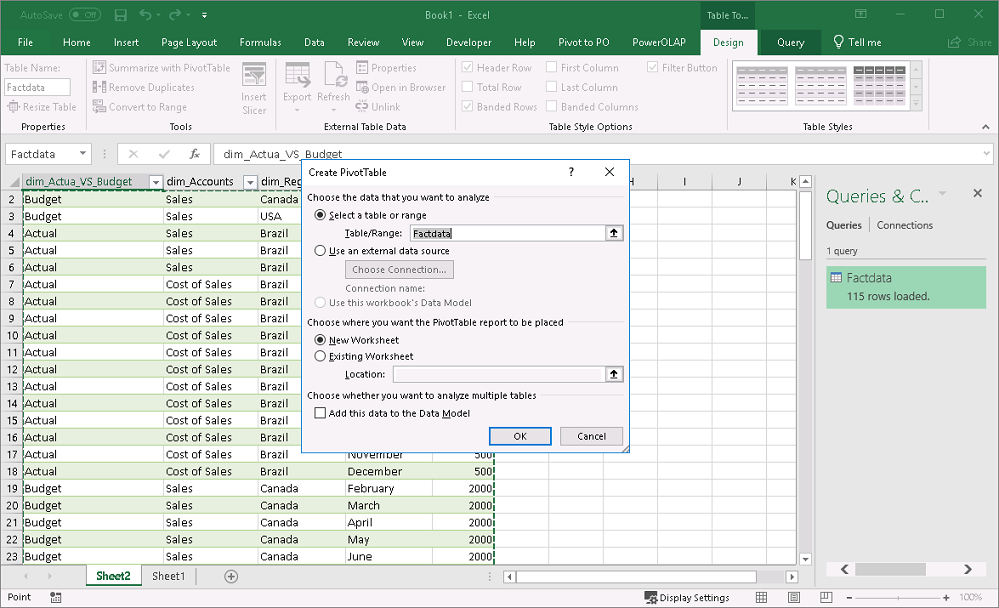Click the help question mark in dialog
The width and height of the screenshot is (999, 608).
point(571,172)
